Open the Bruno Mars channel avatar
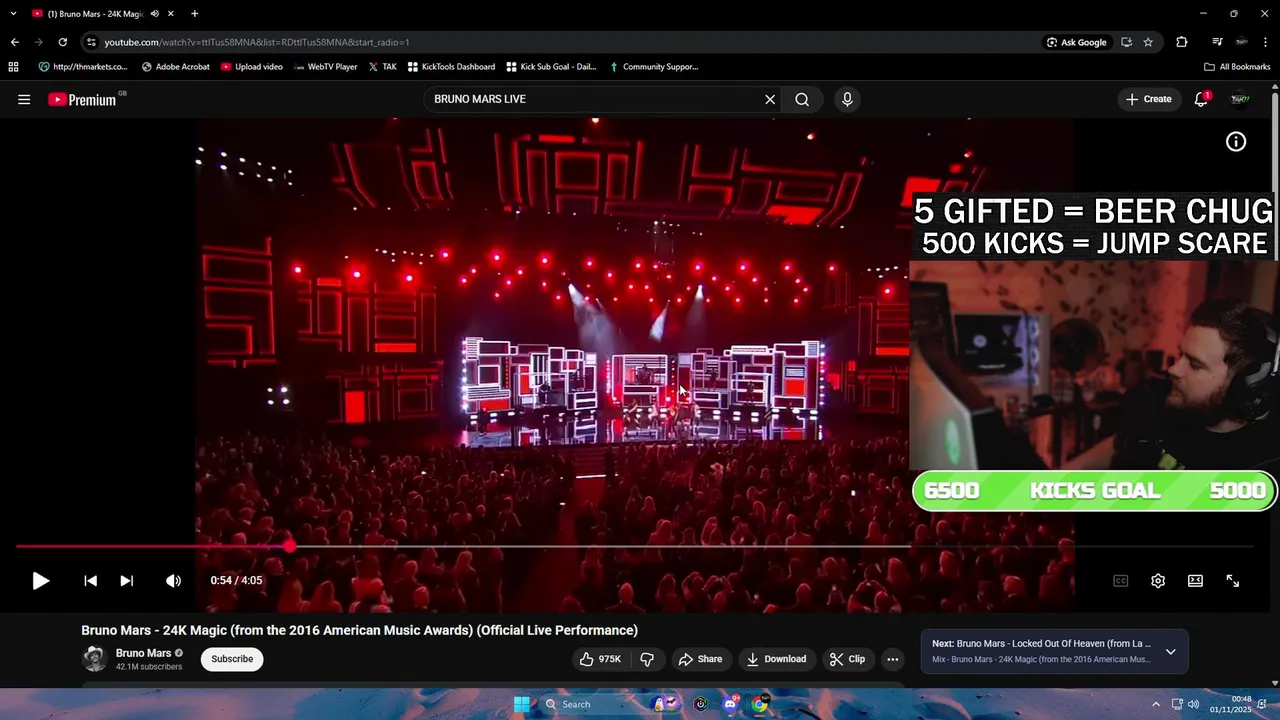 [x=94, y=659]
